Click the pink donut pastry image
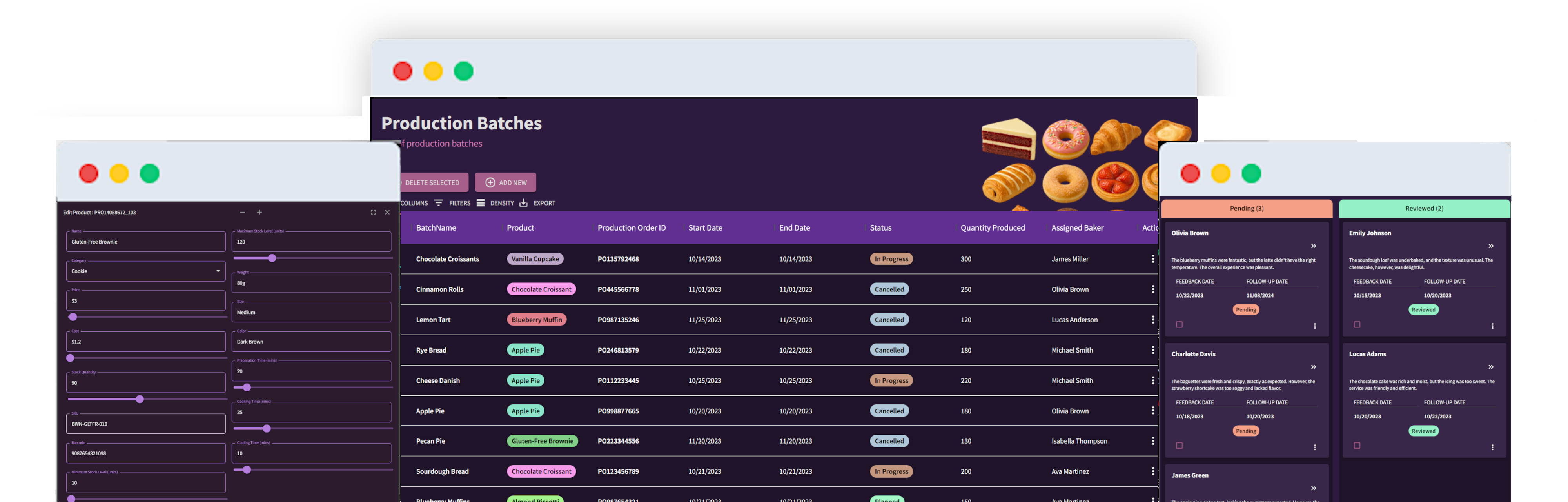Screen dimensions: 1568x502 point(1065,139)
